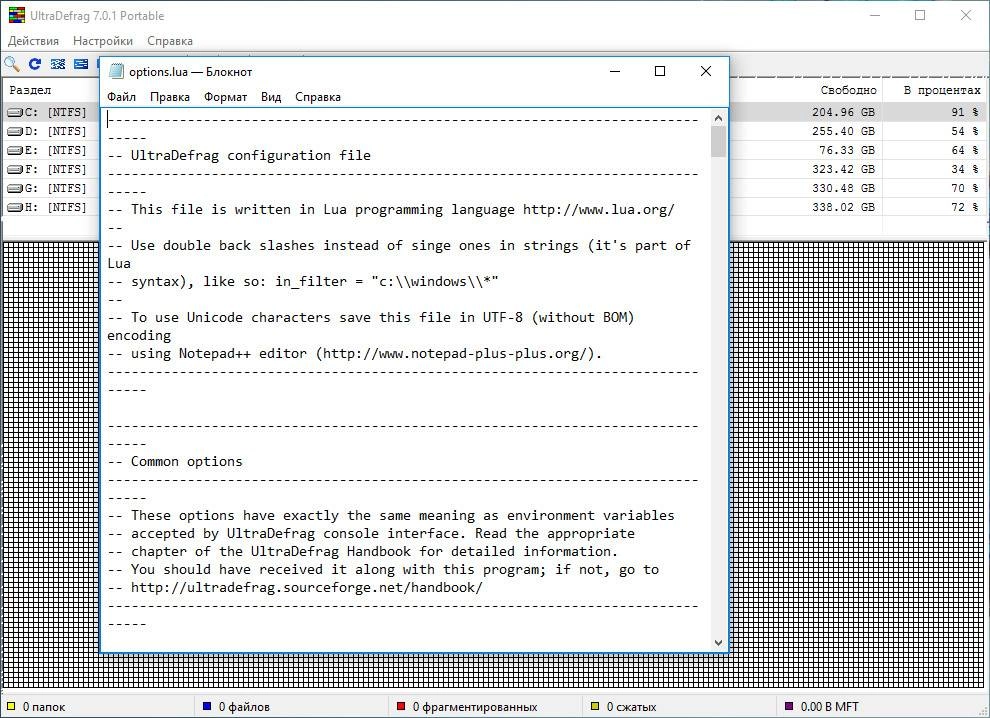Viewport: 990px width, 718px height.
Task: Click the Notepad vertical scrollbar thumb
Action: [x=718, y=141]
